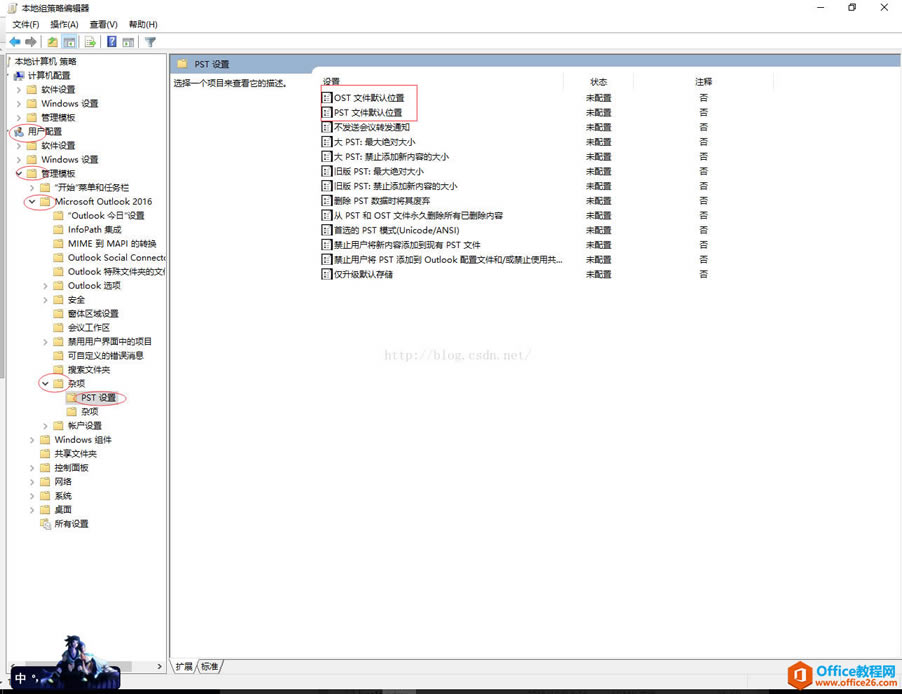Open the 操作(A) menu

click(x=64, y=24)
